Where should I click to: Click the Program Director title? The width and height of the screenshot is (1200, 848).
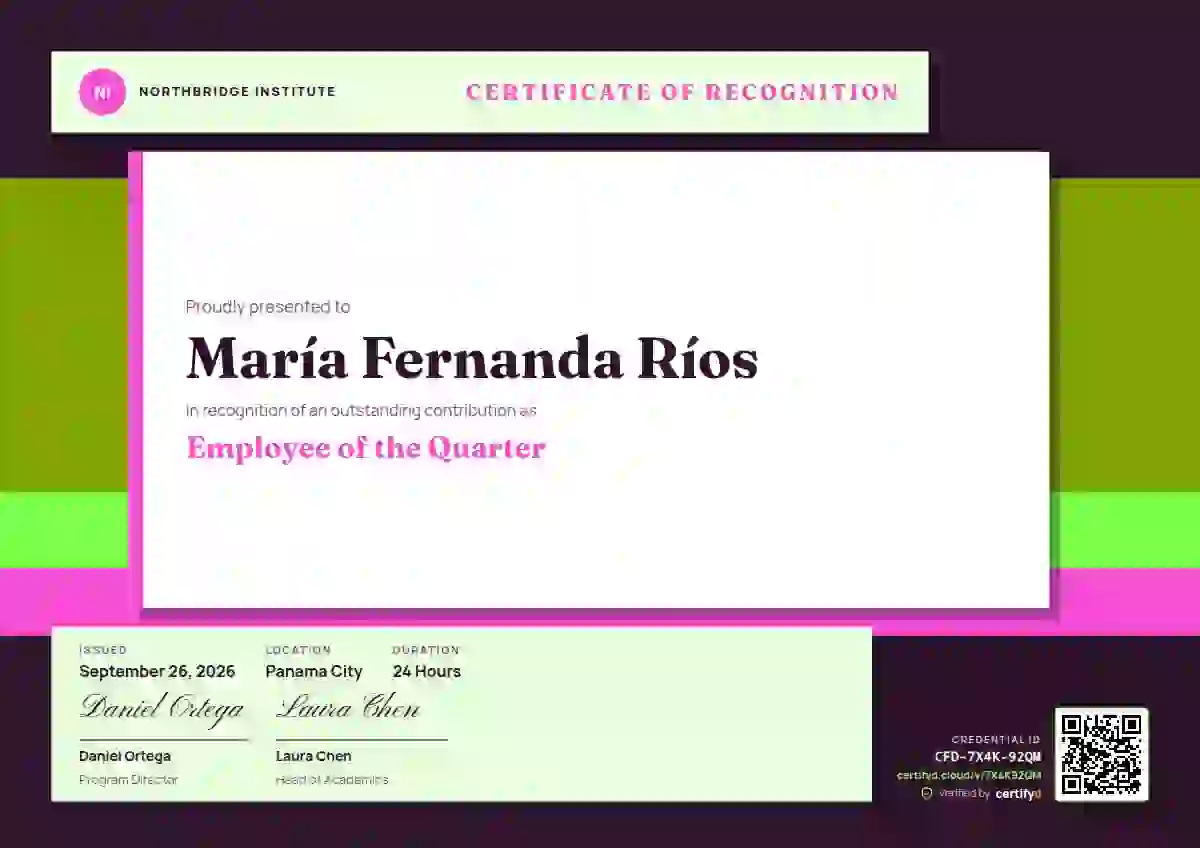[x=128, y=779]
